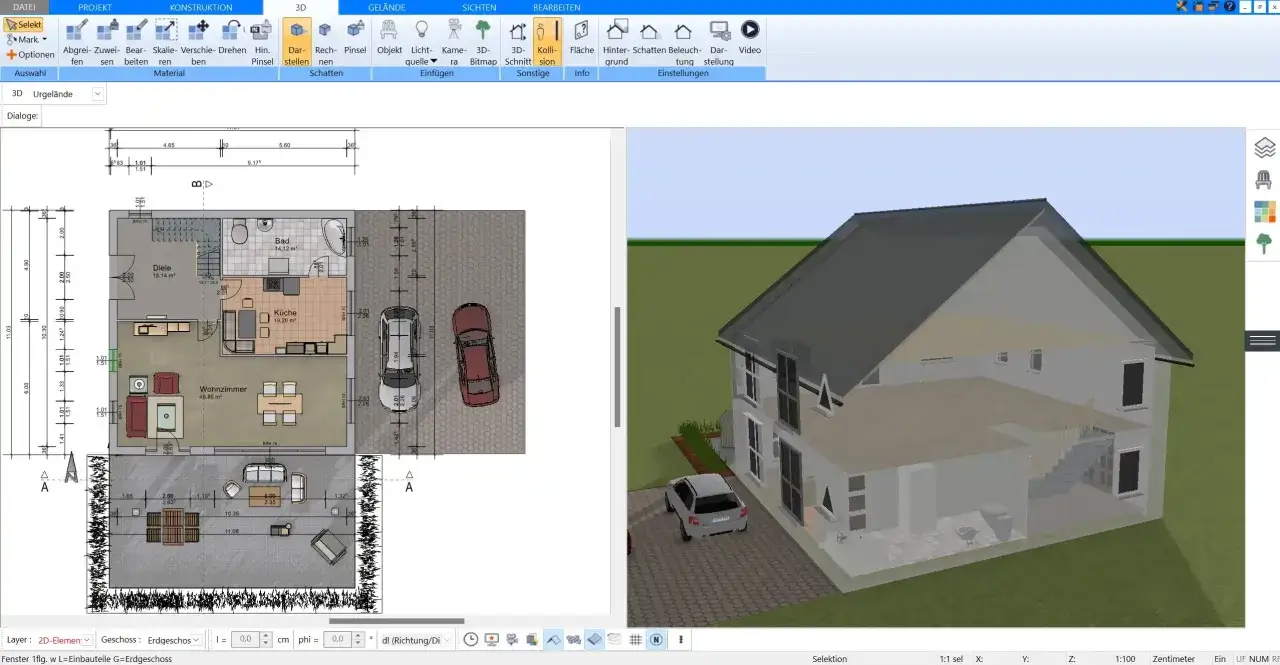This screenshot has width=1280, height=665.
Task: Toggle the grey stacked layers button
Action: click(615, 639)
